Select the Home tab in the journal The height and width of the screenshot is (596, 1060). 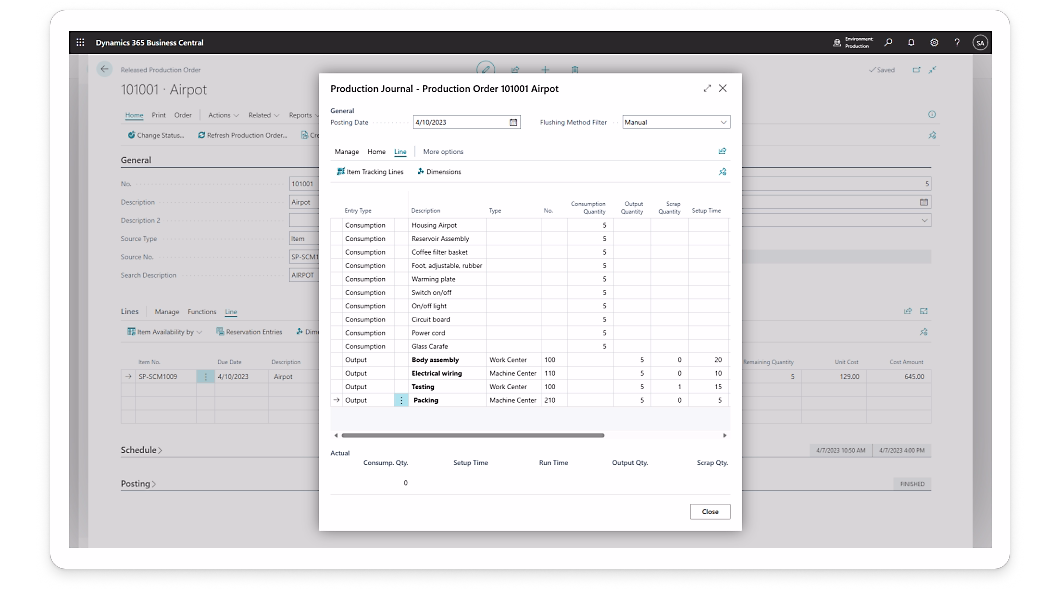(377, 152)
